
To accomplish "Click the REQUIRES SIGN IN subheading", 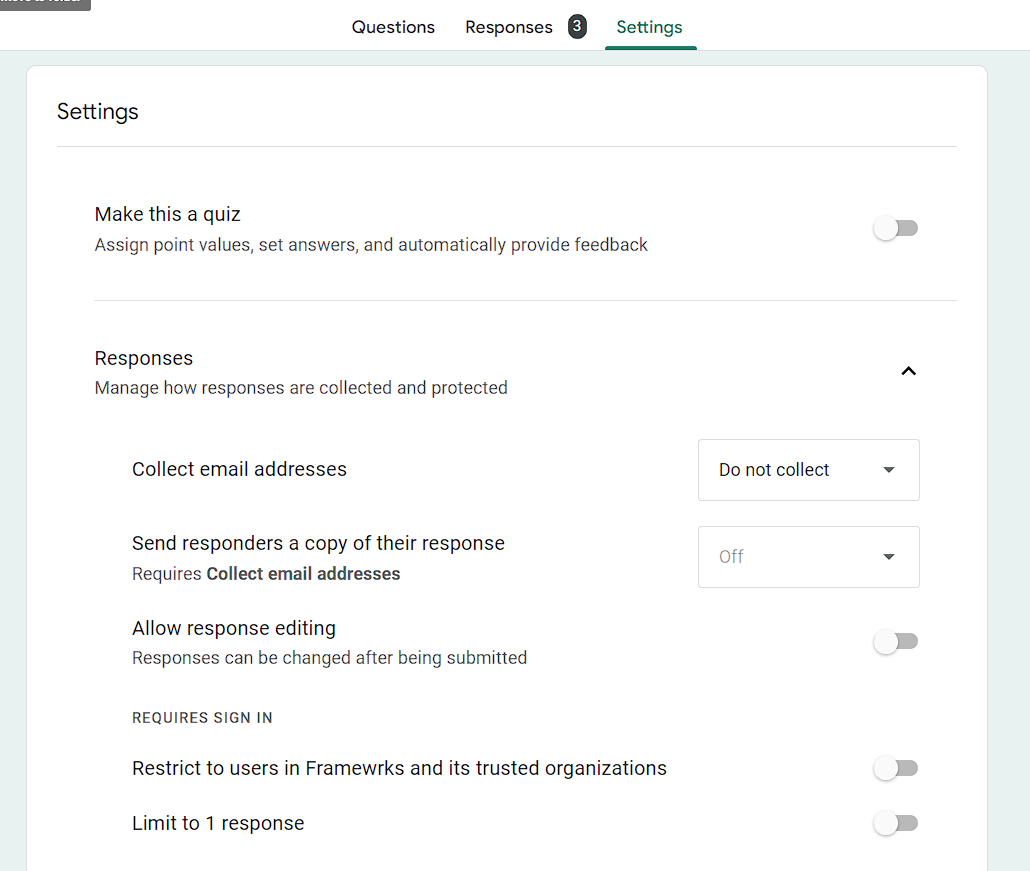I will (x=202, y=718).
